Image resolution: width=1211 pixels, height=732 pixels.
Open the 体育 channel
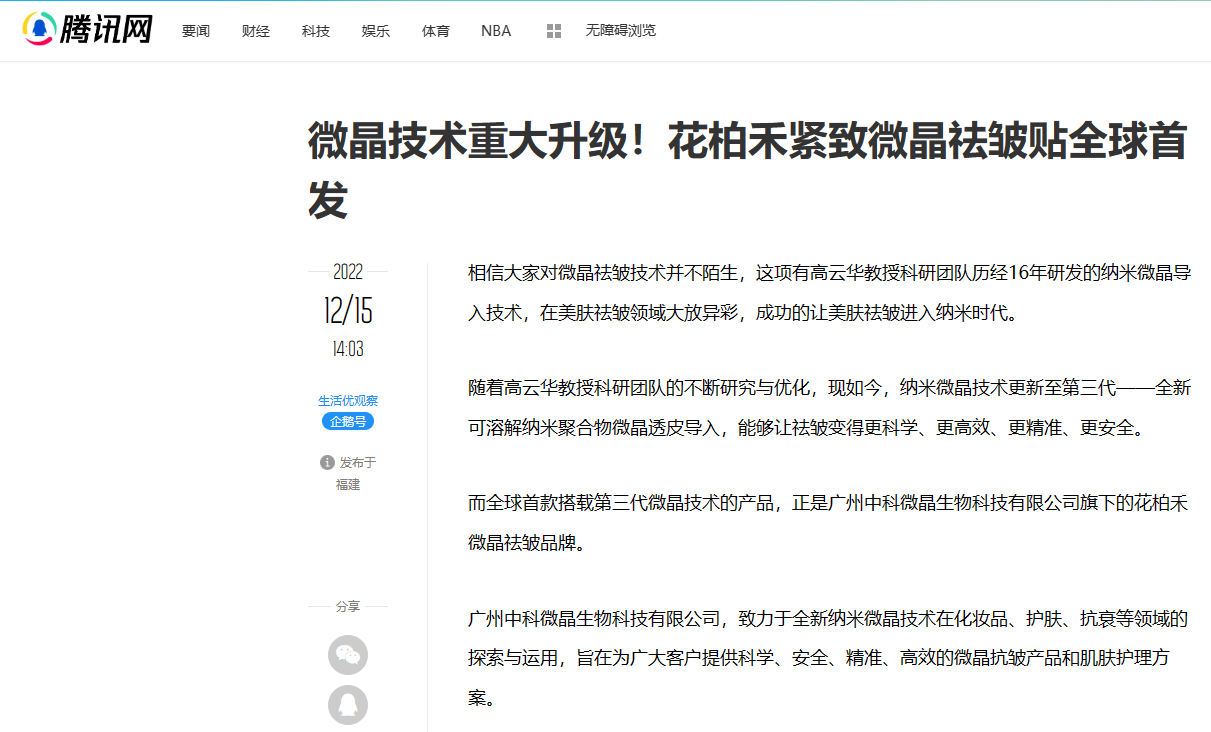tap(436, 31)
